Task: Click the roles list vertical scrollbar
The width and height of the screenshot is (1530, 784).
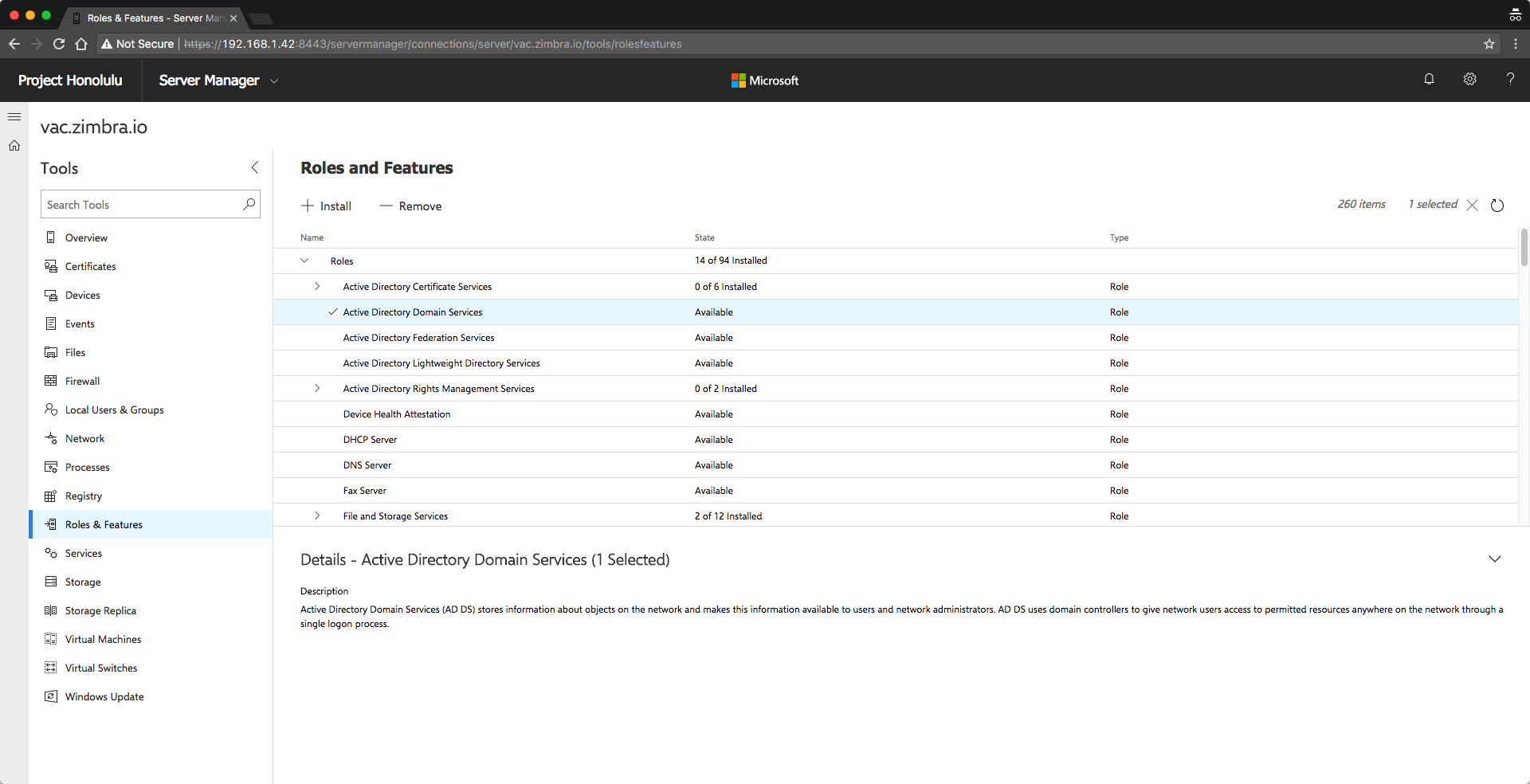Action: click(x=1524, y=247)
